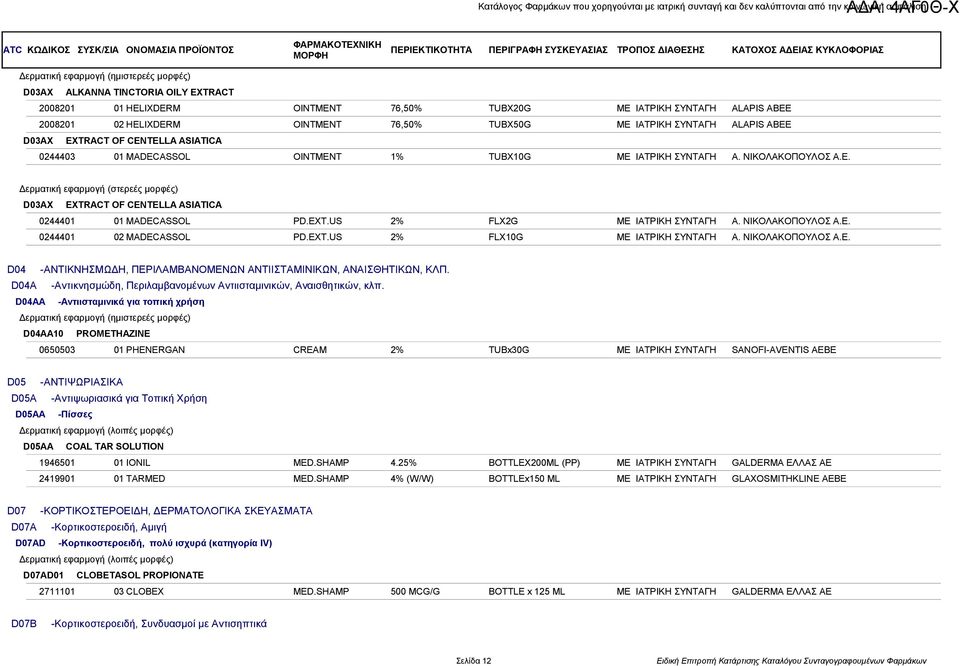The width and height of the screenshot is (960, 666).
Task: Select code 2711101
Action: click(57, 591)
